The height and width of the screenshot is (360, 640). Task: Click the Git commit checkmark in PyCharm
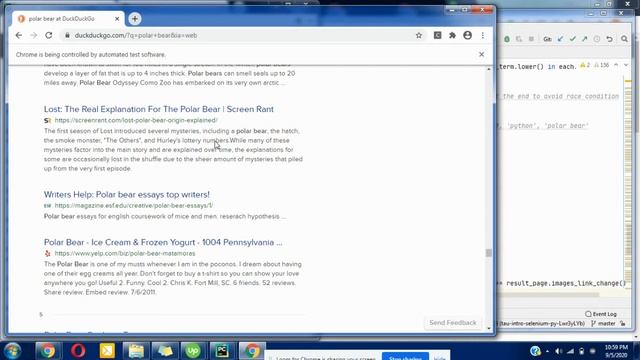coord(573,39)
